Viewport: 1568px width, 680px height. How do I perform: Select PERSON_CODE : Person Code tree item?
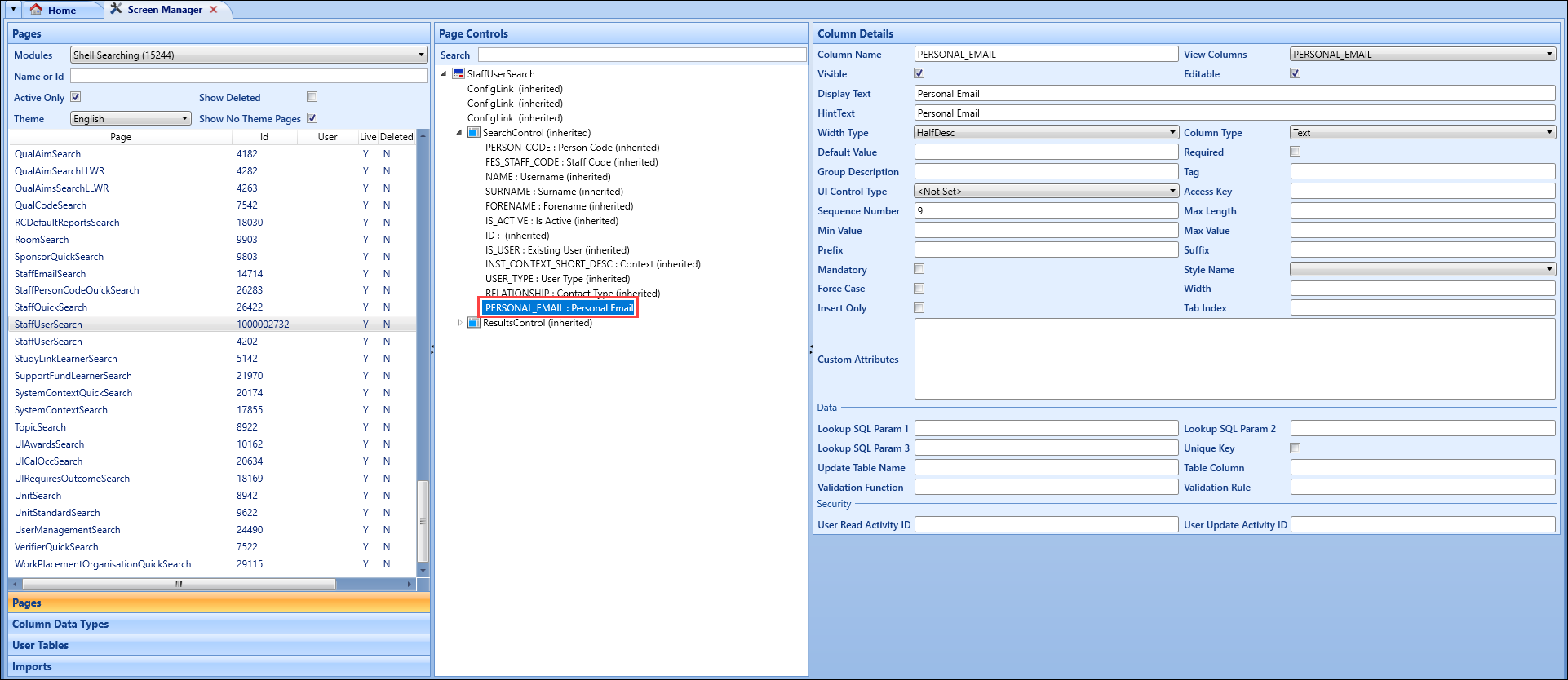572,148
